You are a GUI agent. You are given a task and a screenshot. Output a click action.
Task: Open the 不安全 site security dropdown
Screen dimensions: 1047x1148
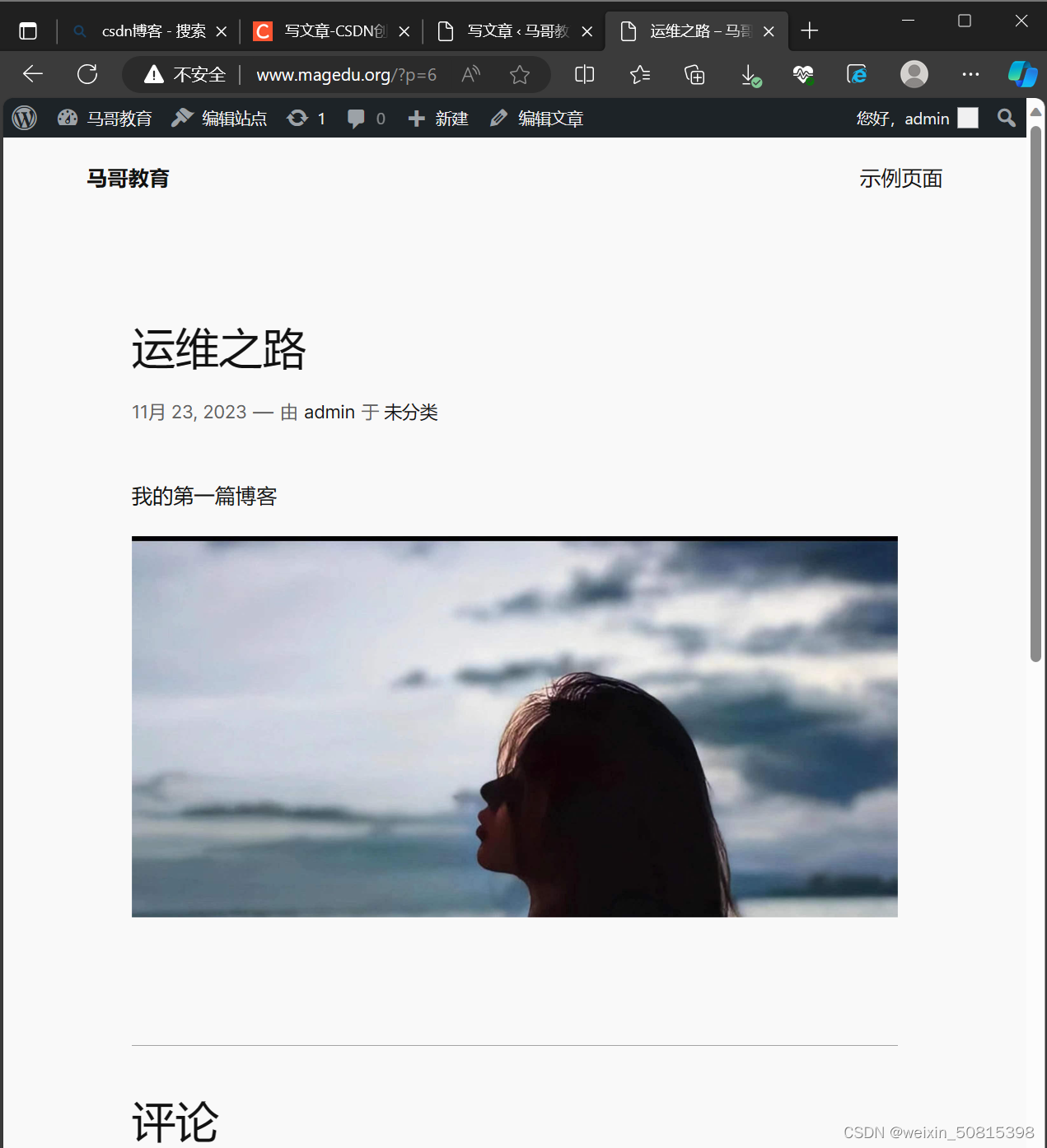point(183,74)
